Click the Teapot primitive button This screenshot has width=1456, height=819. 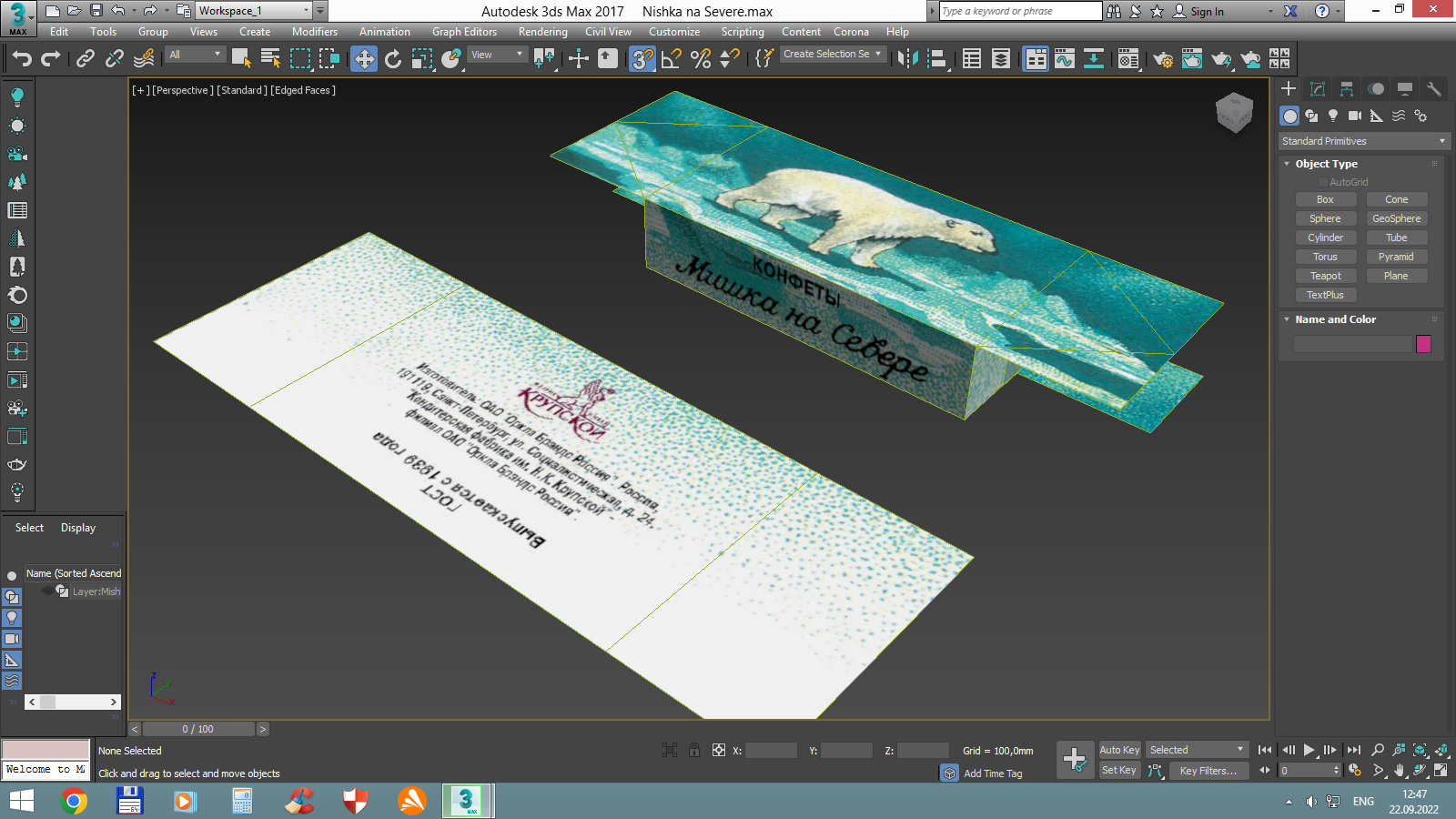click(x=1325, y=276)
